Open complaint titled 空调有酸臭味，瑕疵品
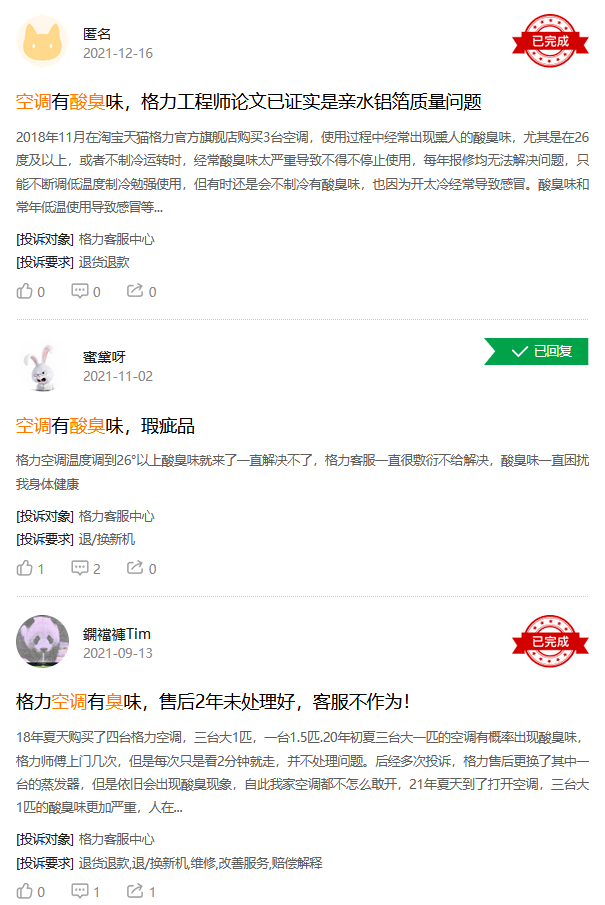 (x=105, y=426)
